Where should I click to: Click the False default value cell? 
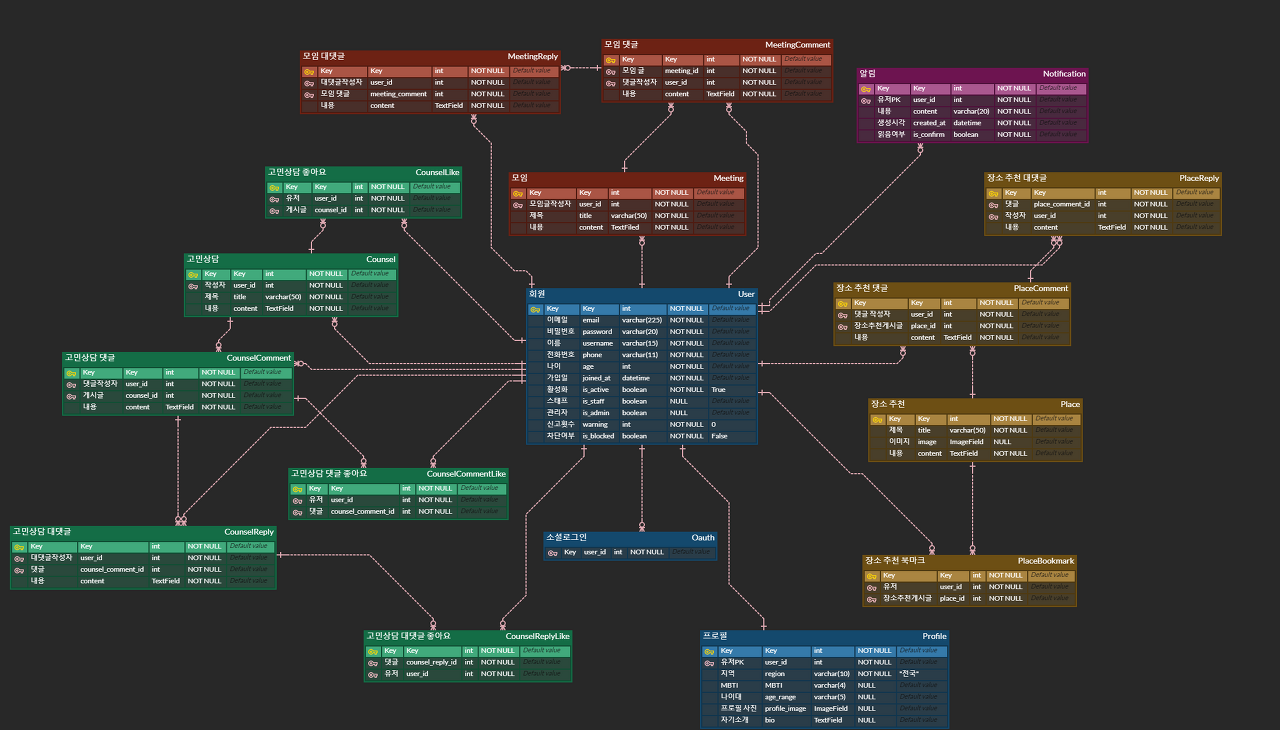720,436
